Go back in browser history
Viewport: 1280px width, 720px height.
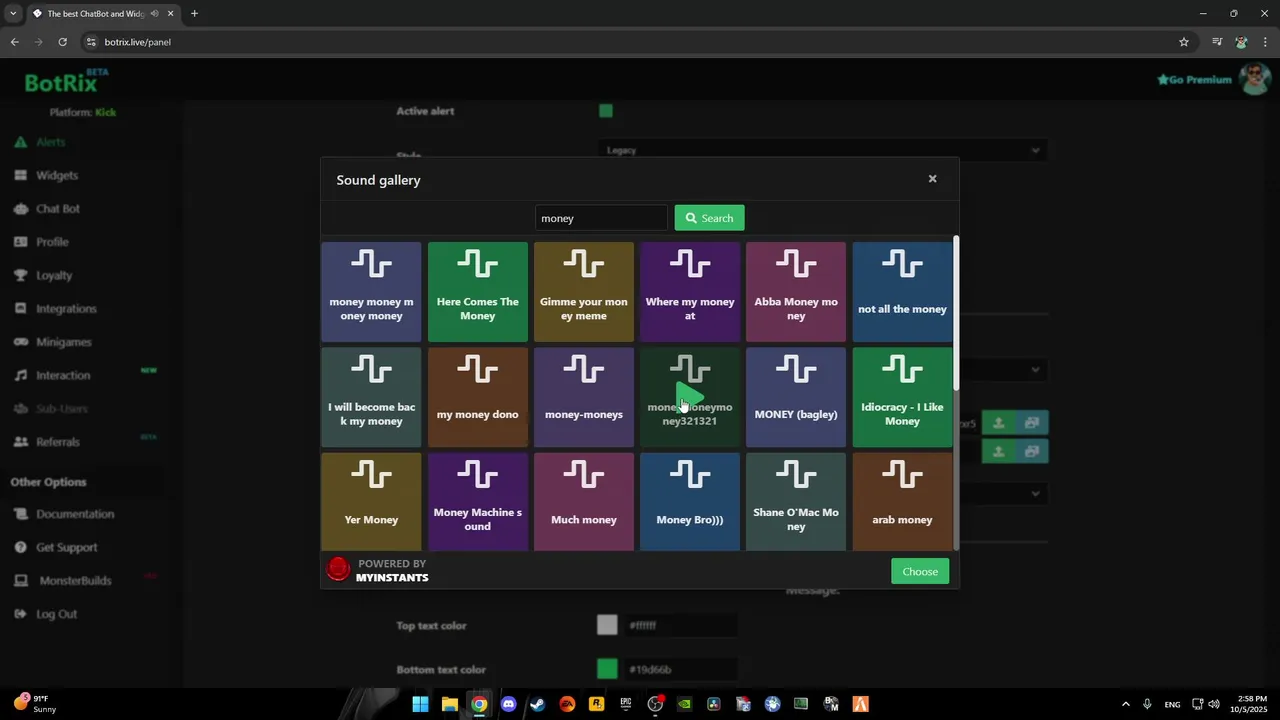tap(14, 42)
